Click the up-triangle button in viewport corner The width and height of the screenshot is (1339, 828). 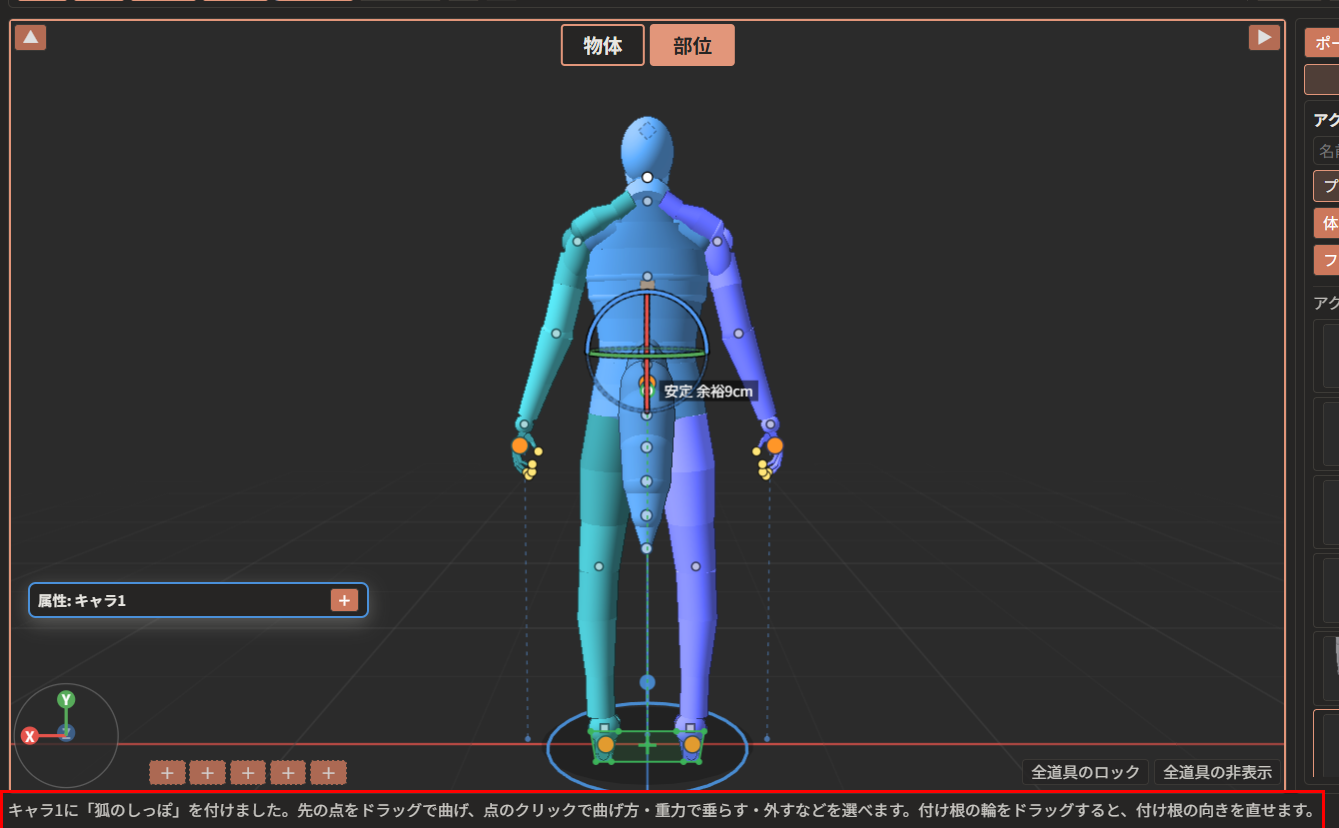(30, 38)
